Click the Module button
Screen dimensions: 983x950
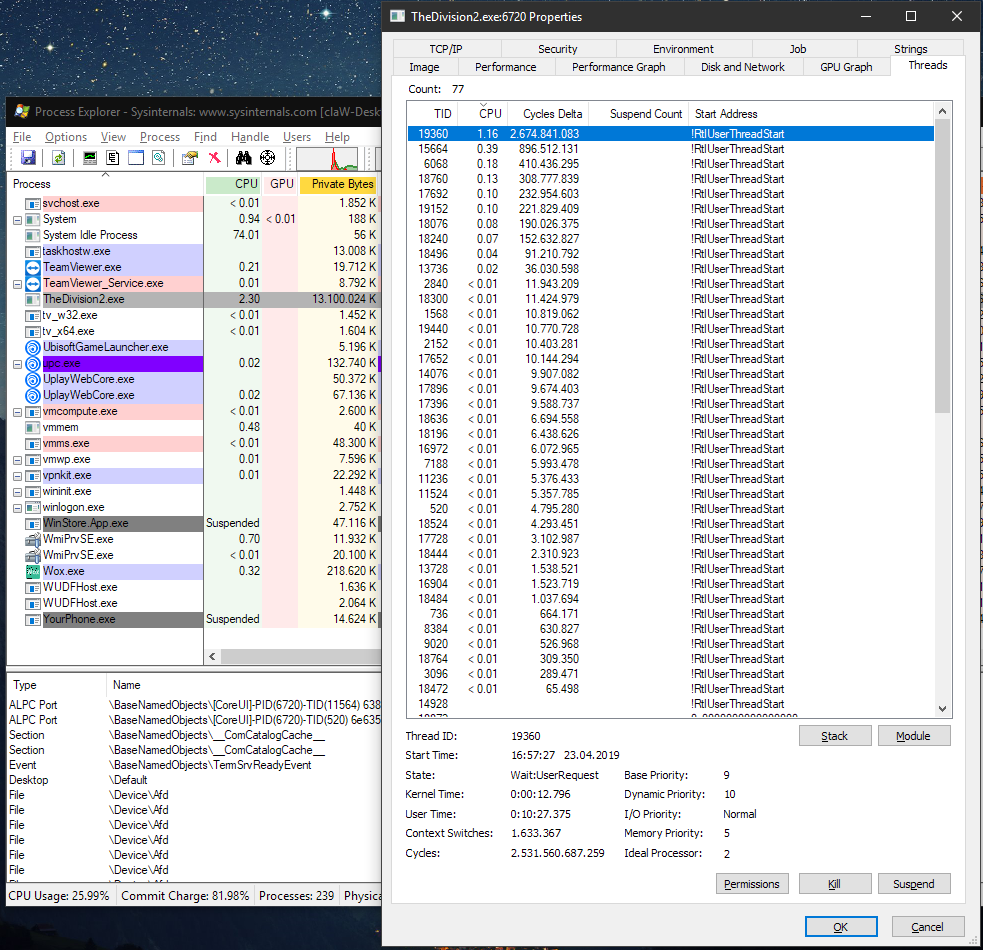coord(913,736)
